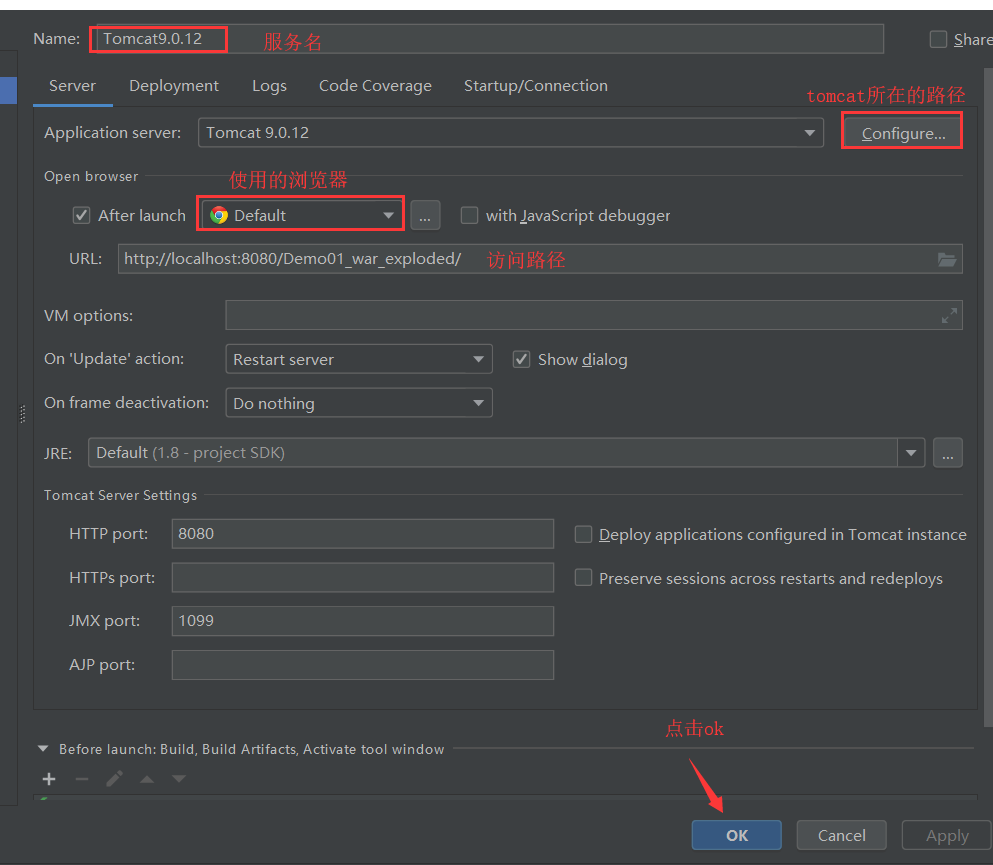Open the Application server dropdown

click(x=510, y=133)
